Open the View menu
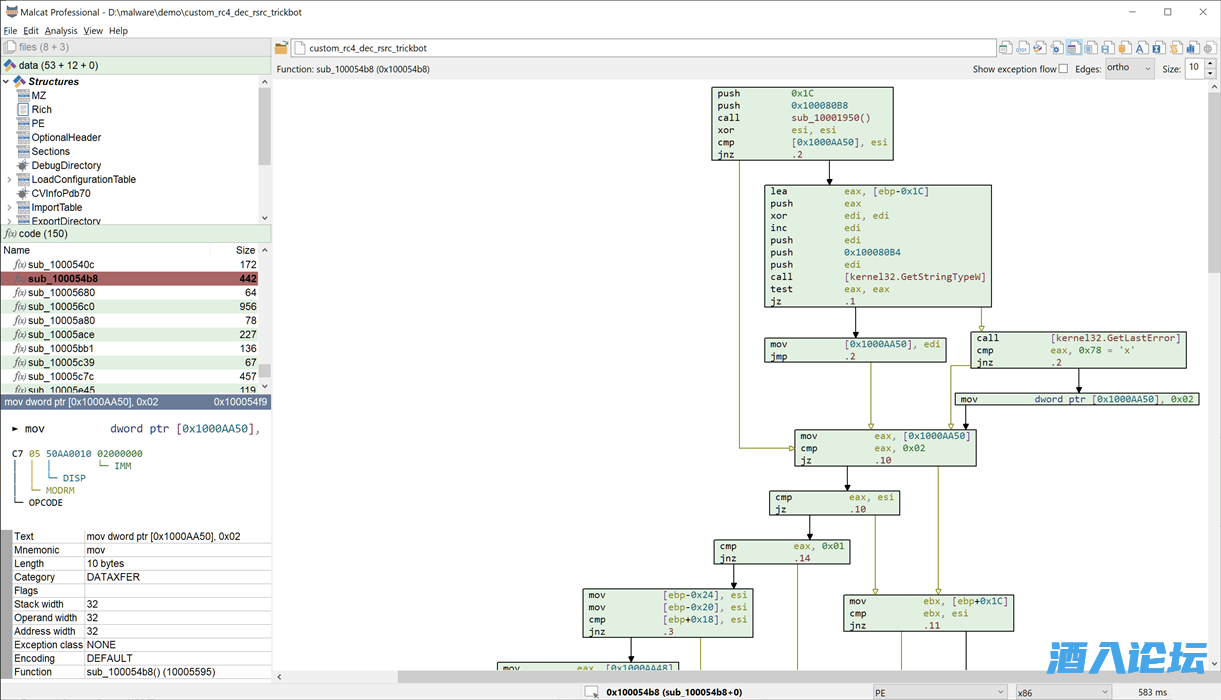 coord(93,31)
